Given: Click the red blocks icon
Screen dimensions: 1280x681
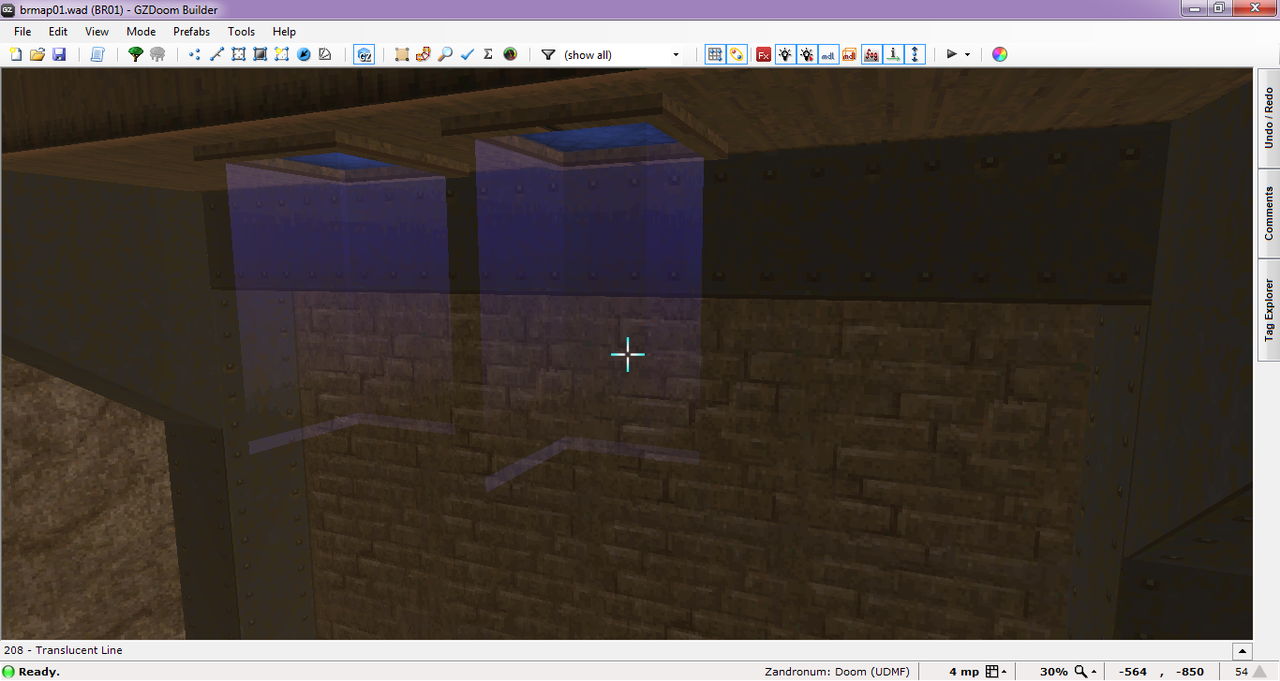Looking at the screenshot, I should pos(423,54).
